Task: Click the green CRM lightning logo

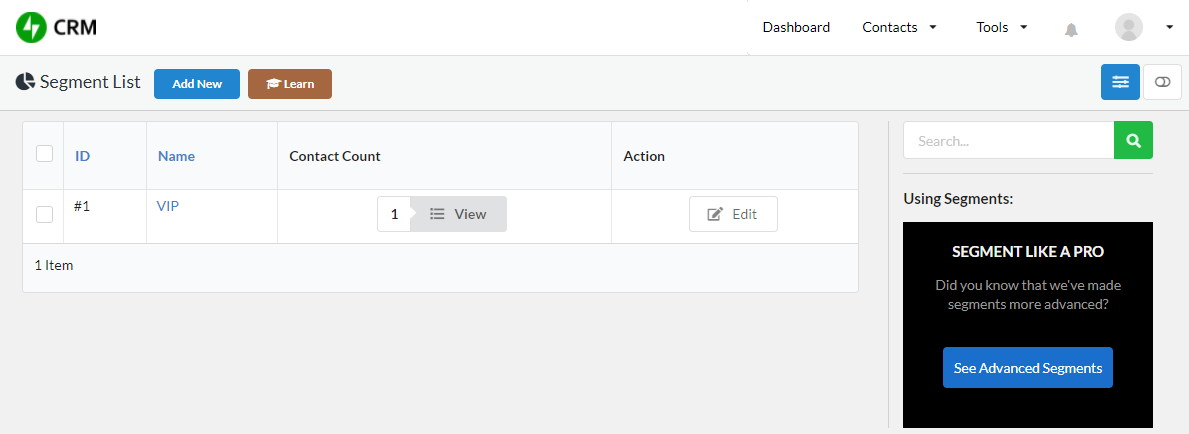Action: (31, 27)
